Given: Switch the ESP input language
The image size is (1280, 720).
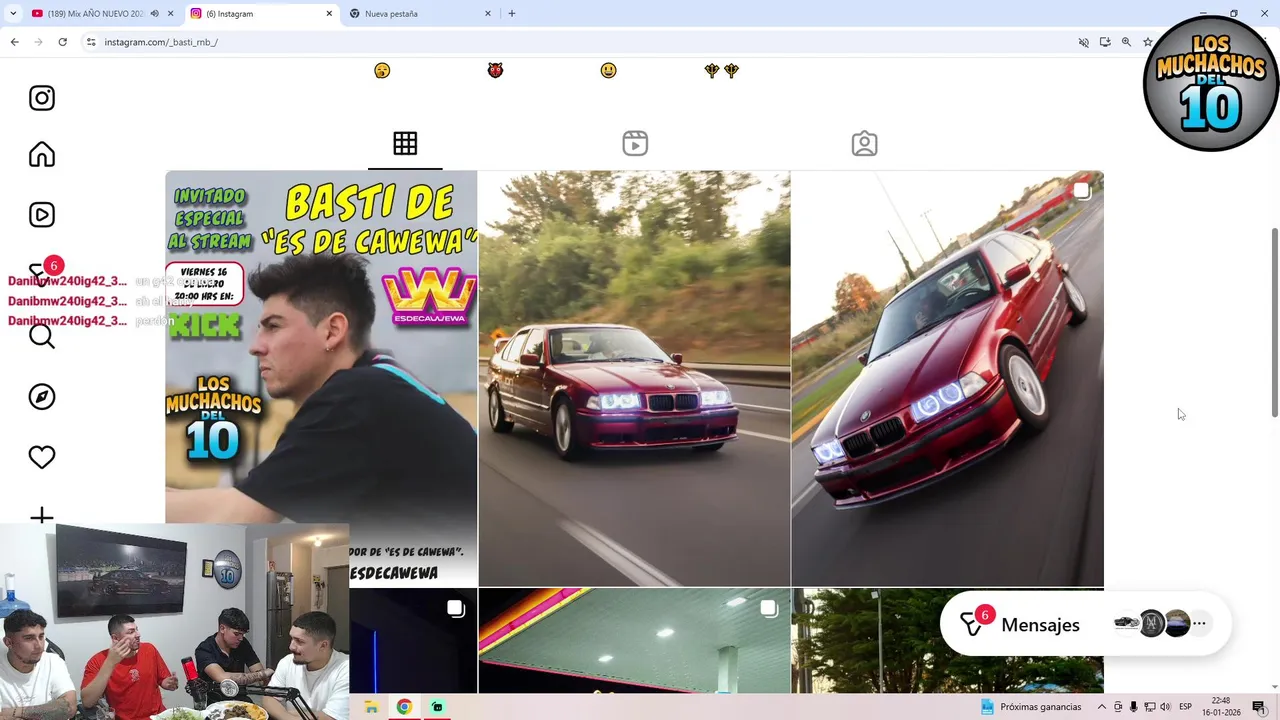Looking at the screenshot, I should pyautogui.click(x=1185, y=707).
